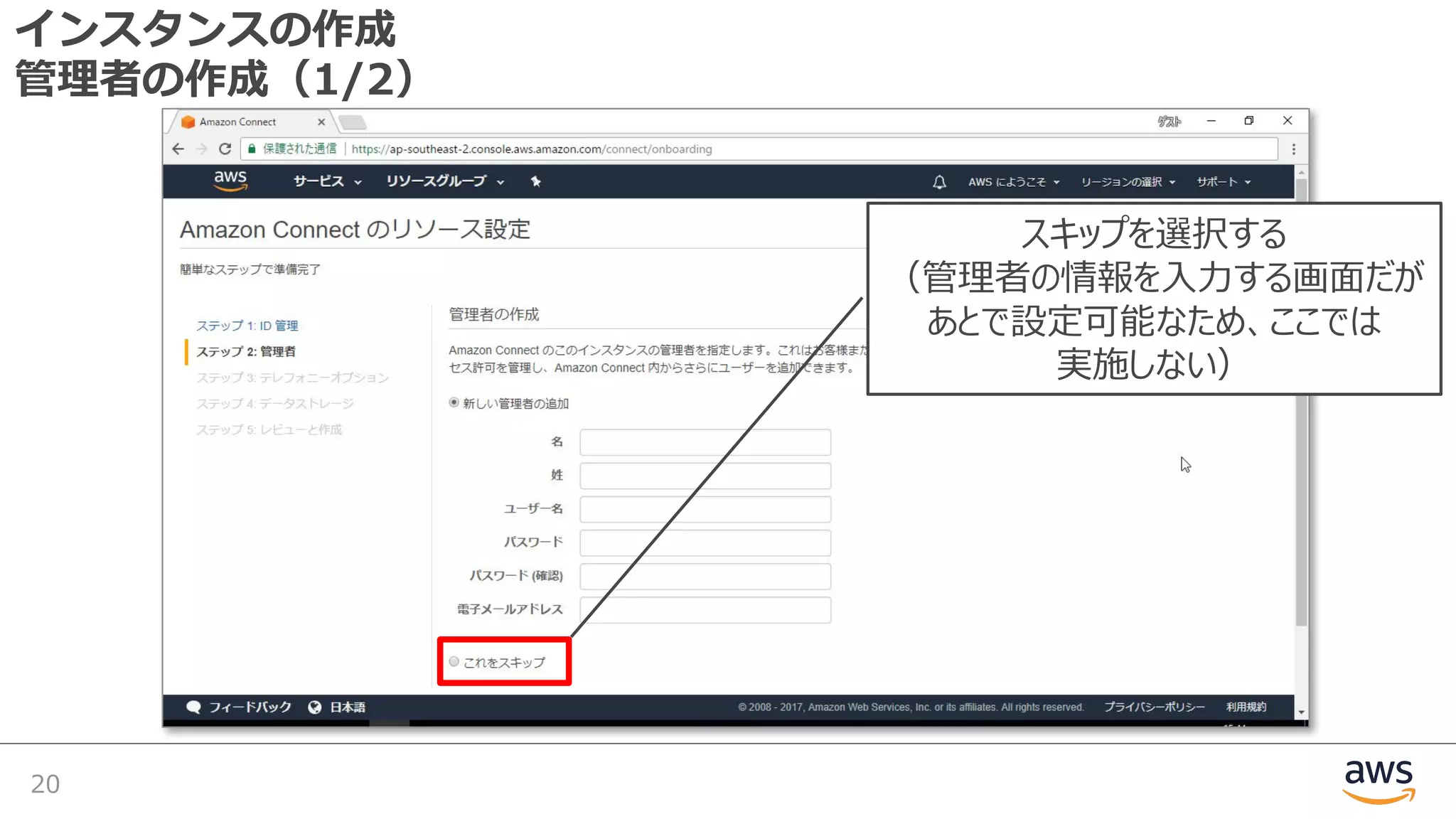
Task: Click the 電子メールアドレス input field
Action: tap(705, 610)
